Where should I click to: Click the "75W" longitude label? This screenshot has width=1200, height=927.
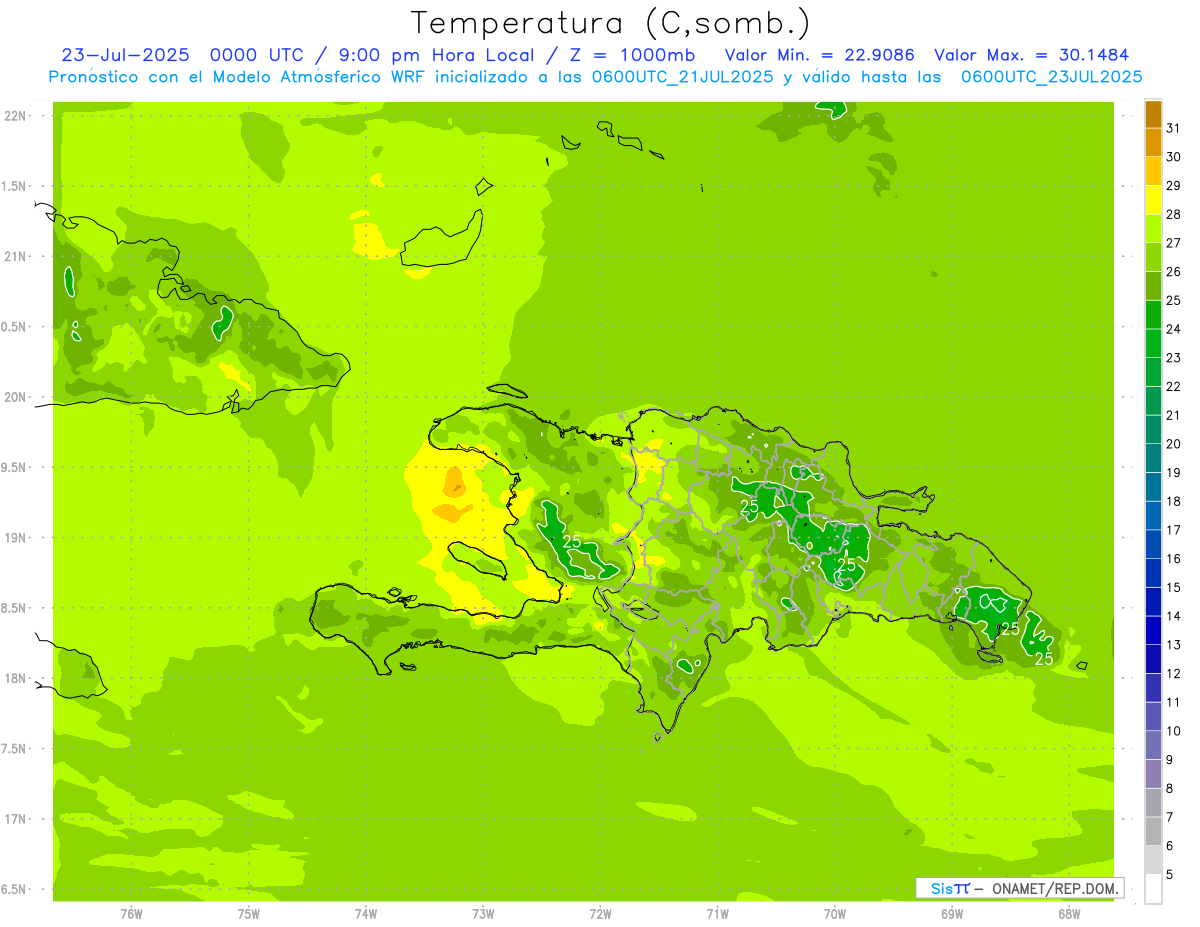pyautogui.click(x=249, y=914)
